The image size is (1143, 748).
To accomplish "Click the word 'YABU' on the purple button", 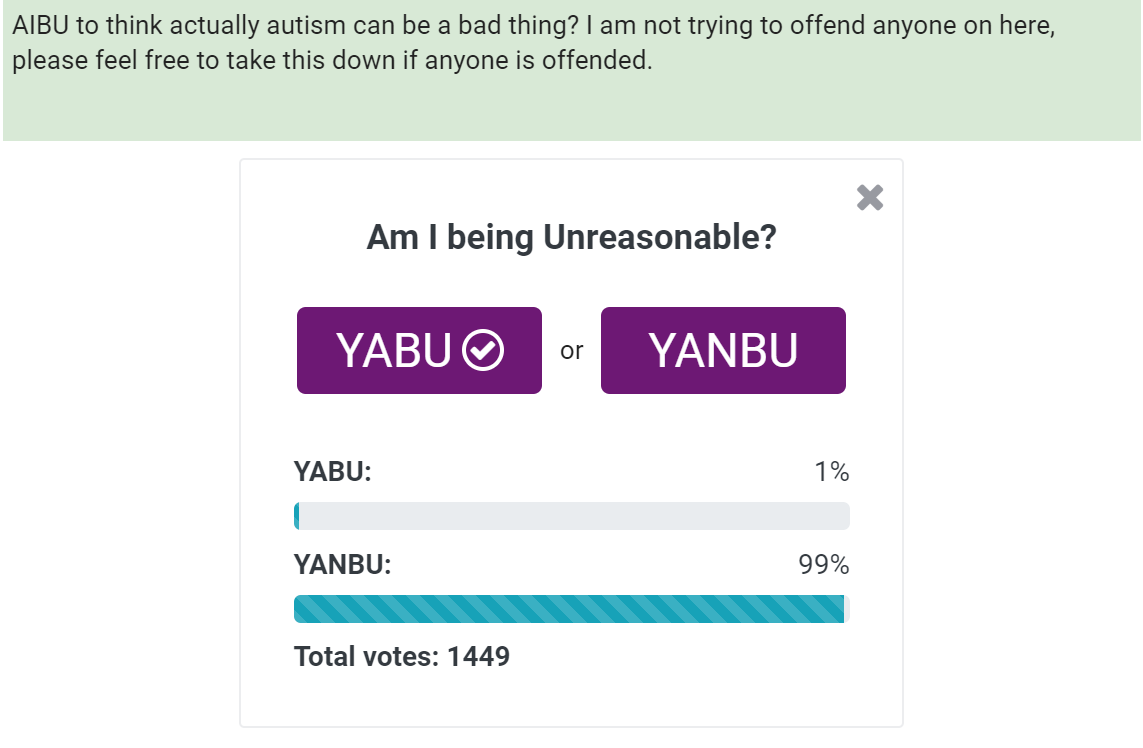I will pyautogui.click(x=394, y=351).
